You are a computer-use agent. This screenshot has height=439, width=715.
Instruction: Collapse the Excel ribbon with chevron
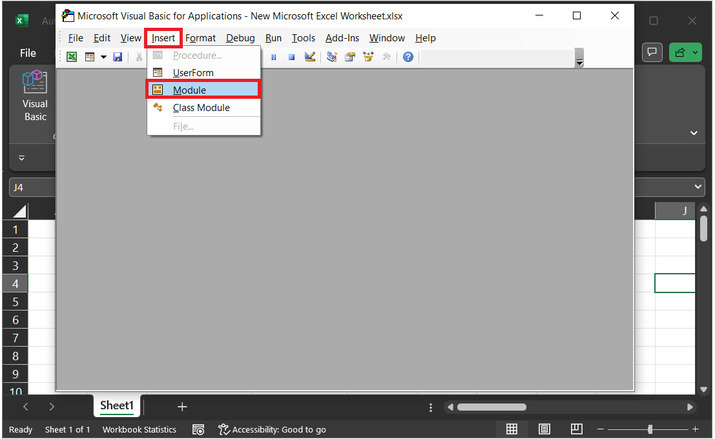coord(694,133)
